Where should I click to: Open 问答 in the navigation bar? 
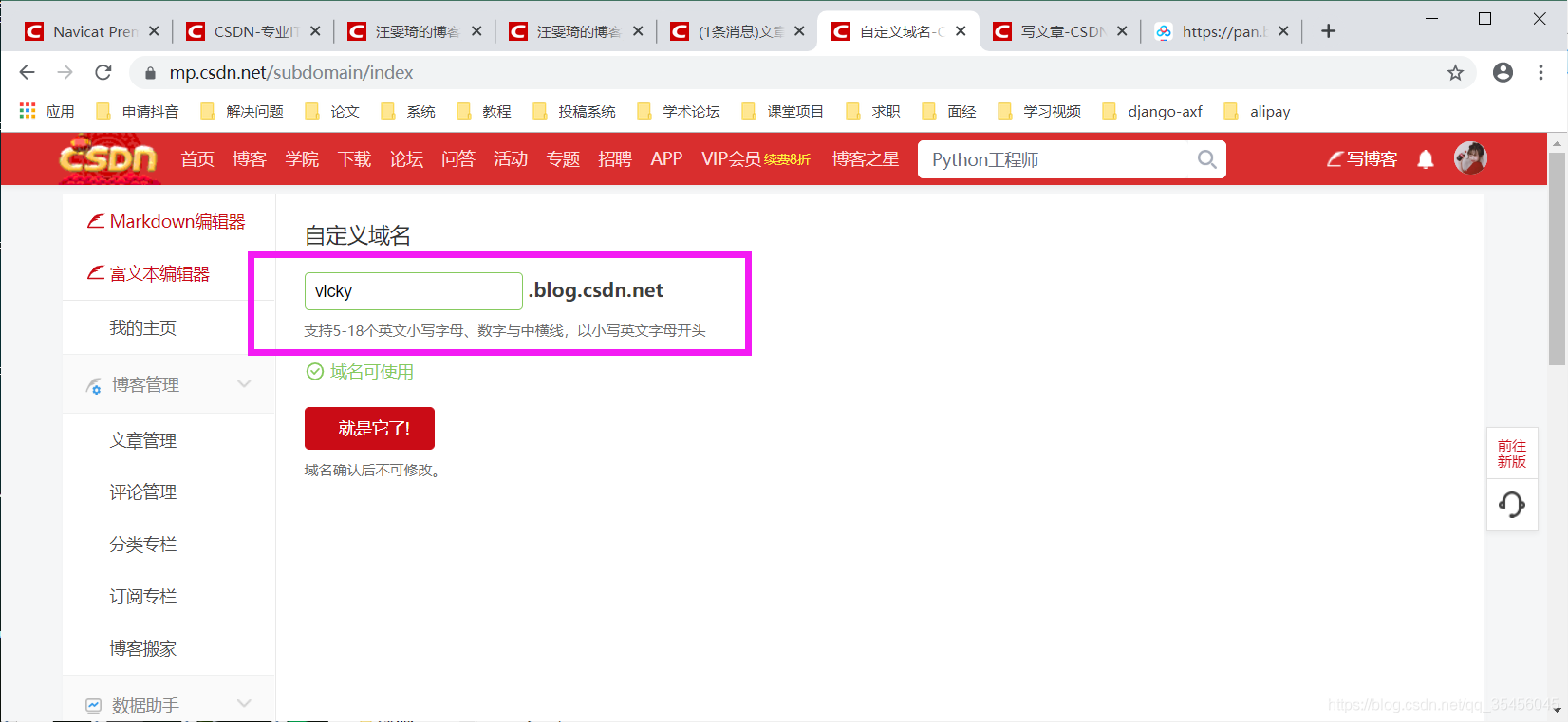coord(458,159)
